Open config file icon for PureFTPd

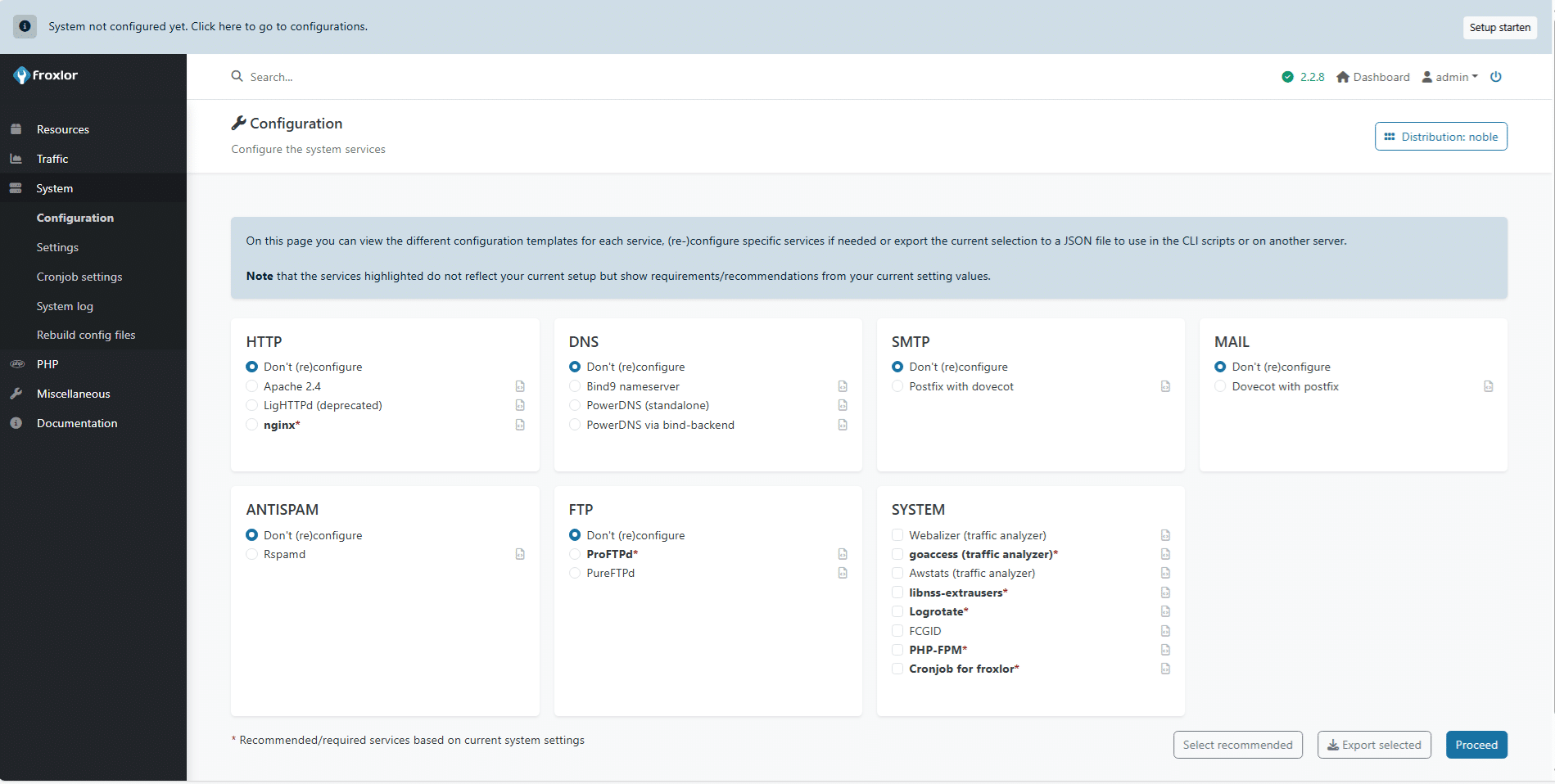pyautogui.click(x=843, y=573)
